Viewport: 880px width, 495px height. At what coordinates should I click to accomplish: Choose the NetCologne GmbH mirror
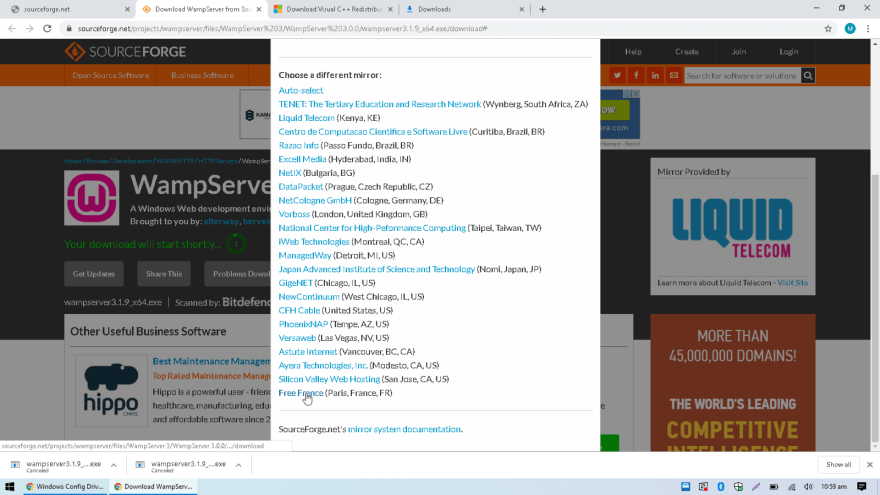click(315, 200)
